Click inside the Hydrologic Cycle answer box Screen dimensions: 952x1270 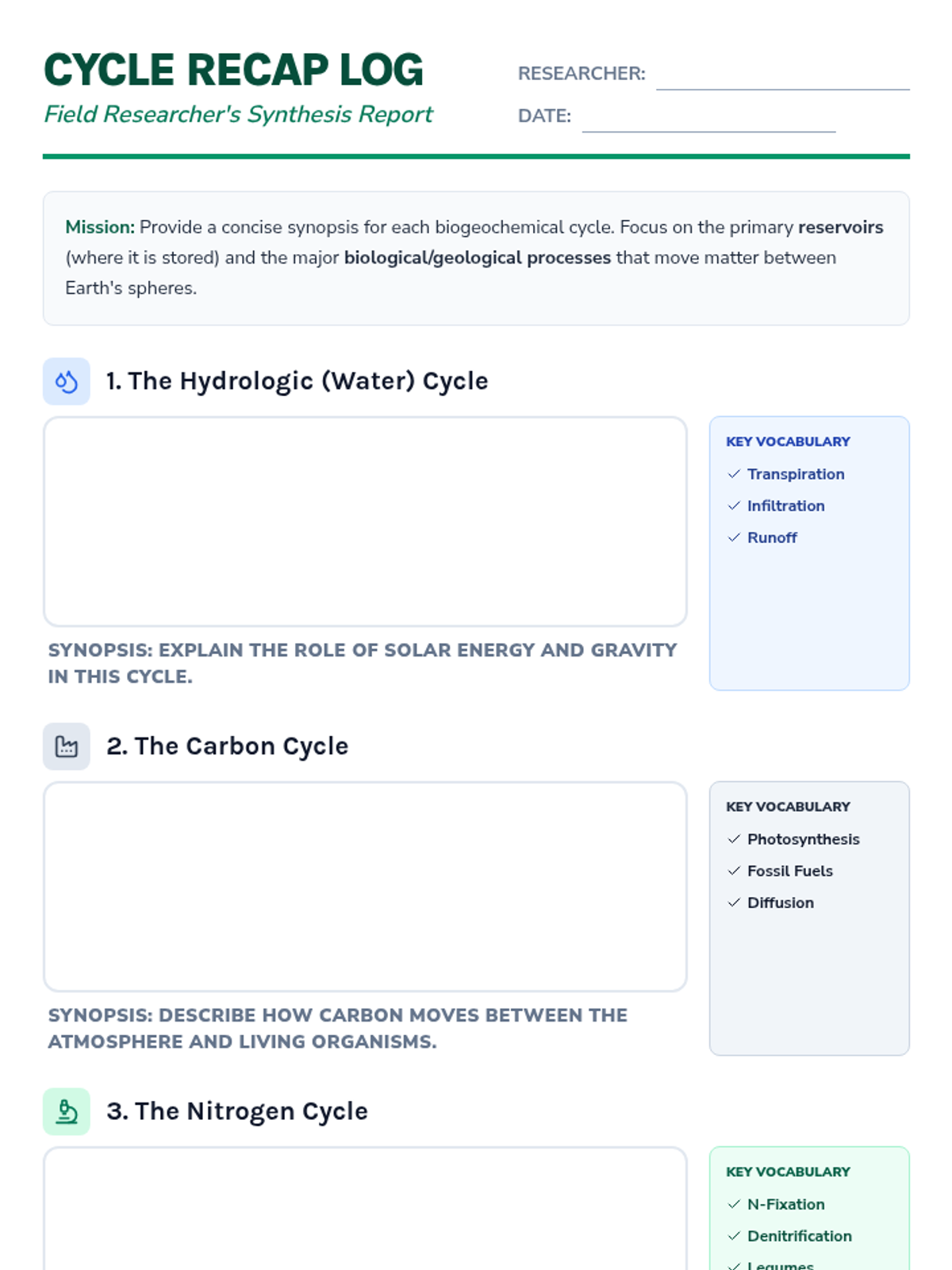[x=365, y=521]
